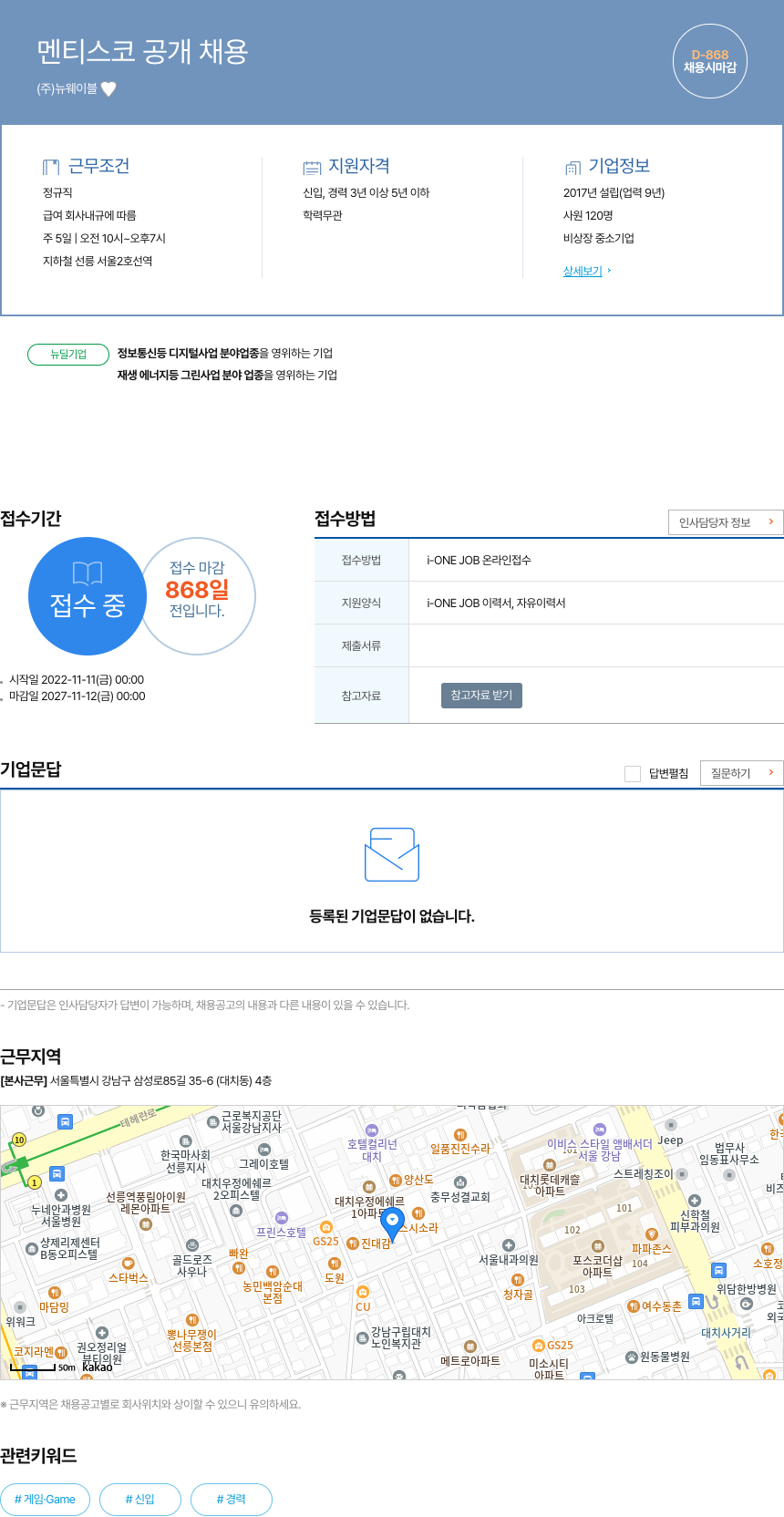Click the 서울내과의원 hospital marker
Image resolution: width=784 pixels, height=1517 pixels.
pos(509,1245)
